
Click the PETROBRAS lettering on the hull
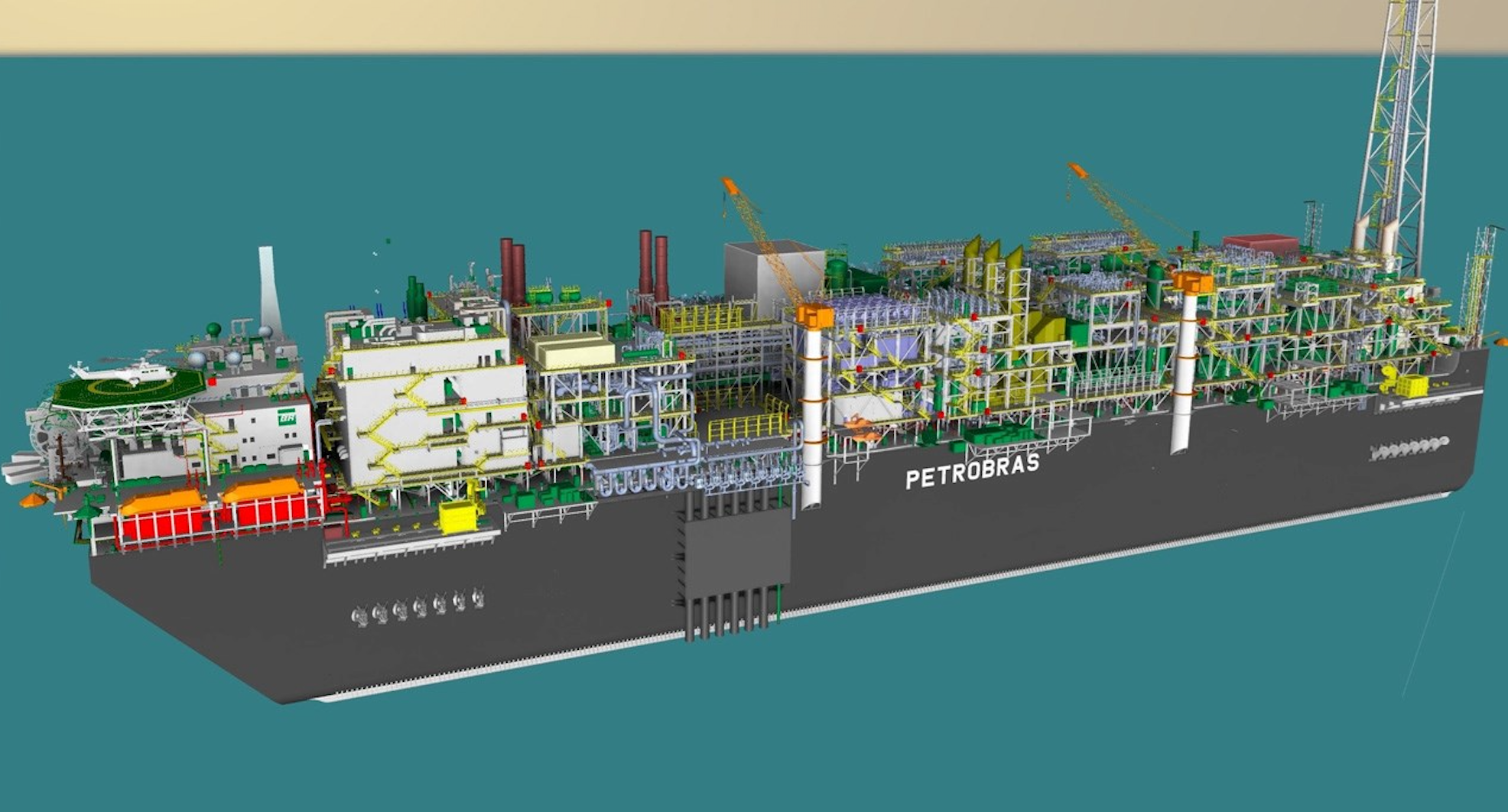(973, 471)
